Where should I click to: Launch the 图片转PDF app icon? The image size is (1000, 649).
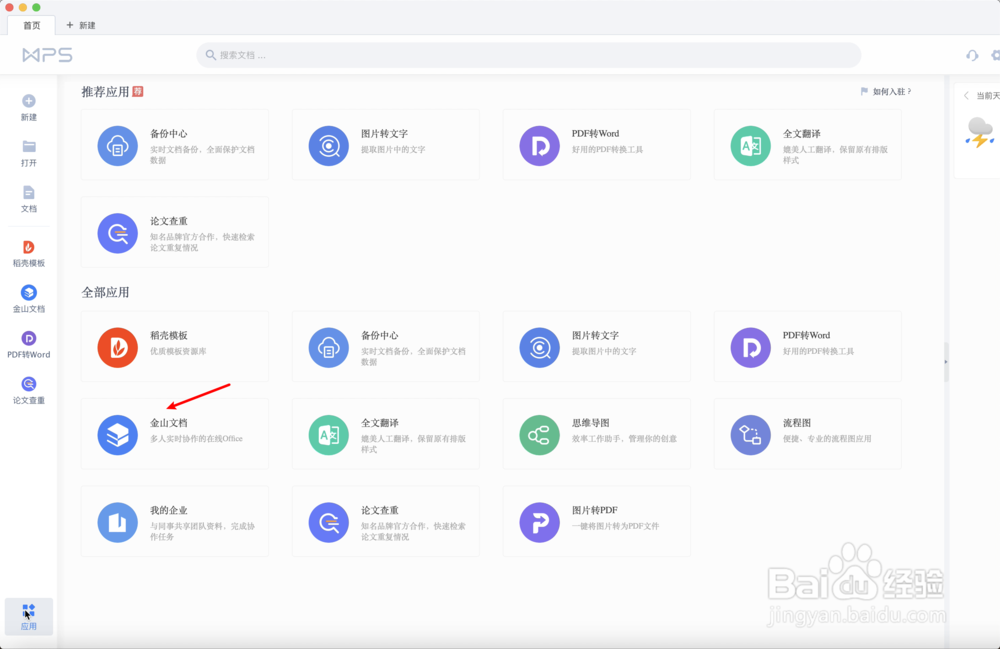pos(540,522)
